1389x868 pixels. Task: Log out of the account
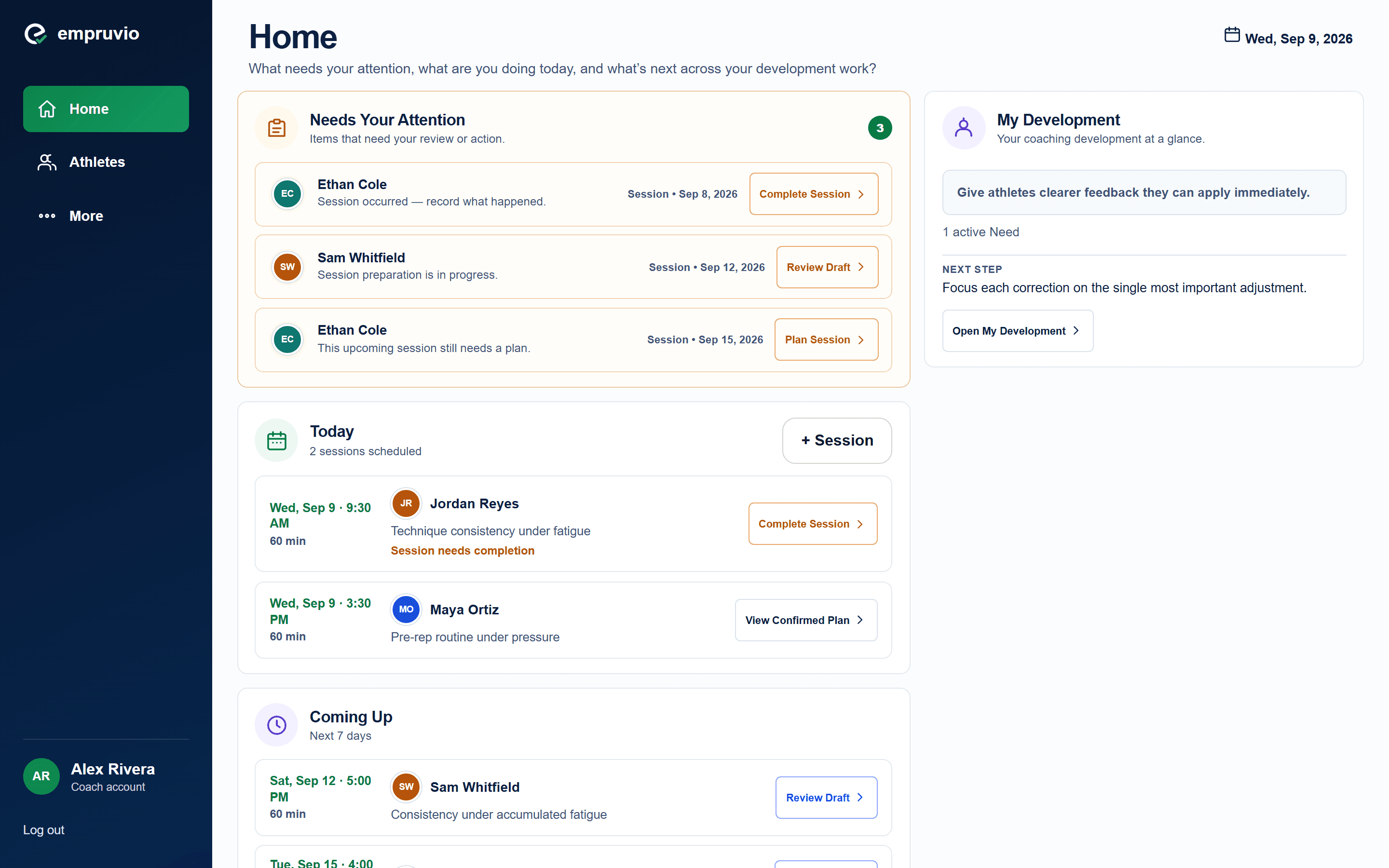point(43,829)
